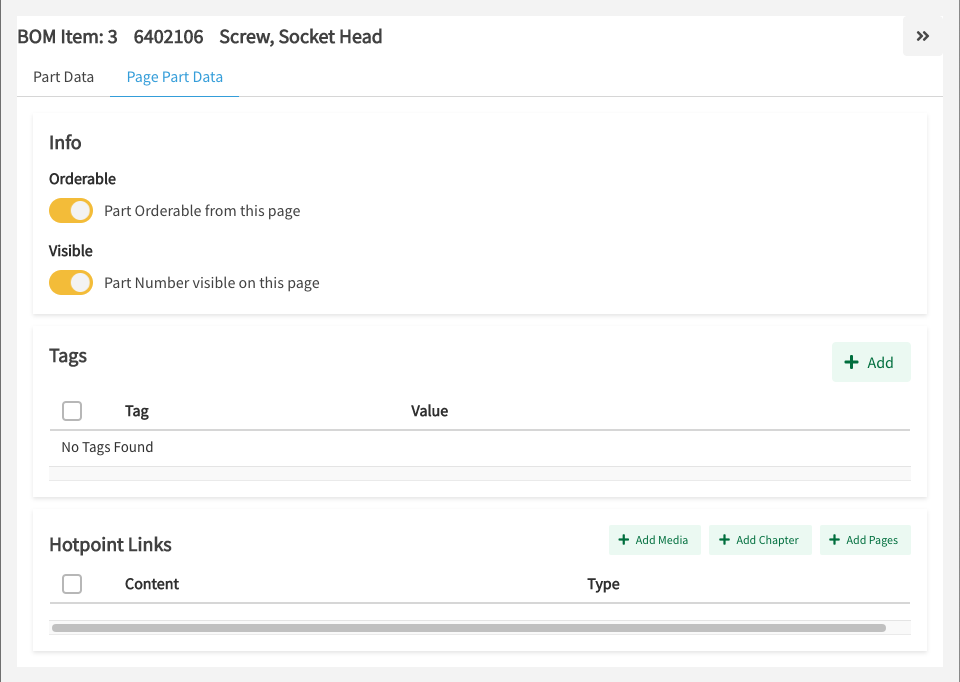The width and height of the screenshot is (960, 682).
Task: Sort by the Type column header
Action: [603, 584]
